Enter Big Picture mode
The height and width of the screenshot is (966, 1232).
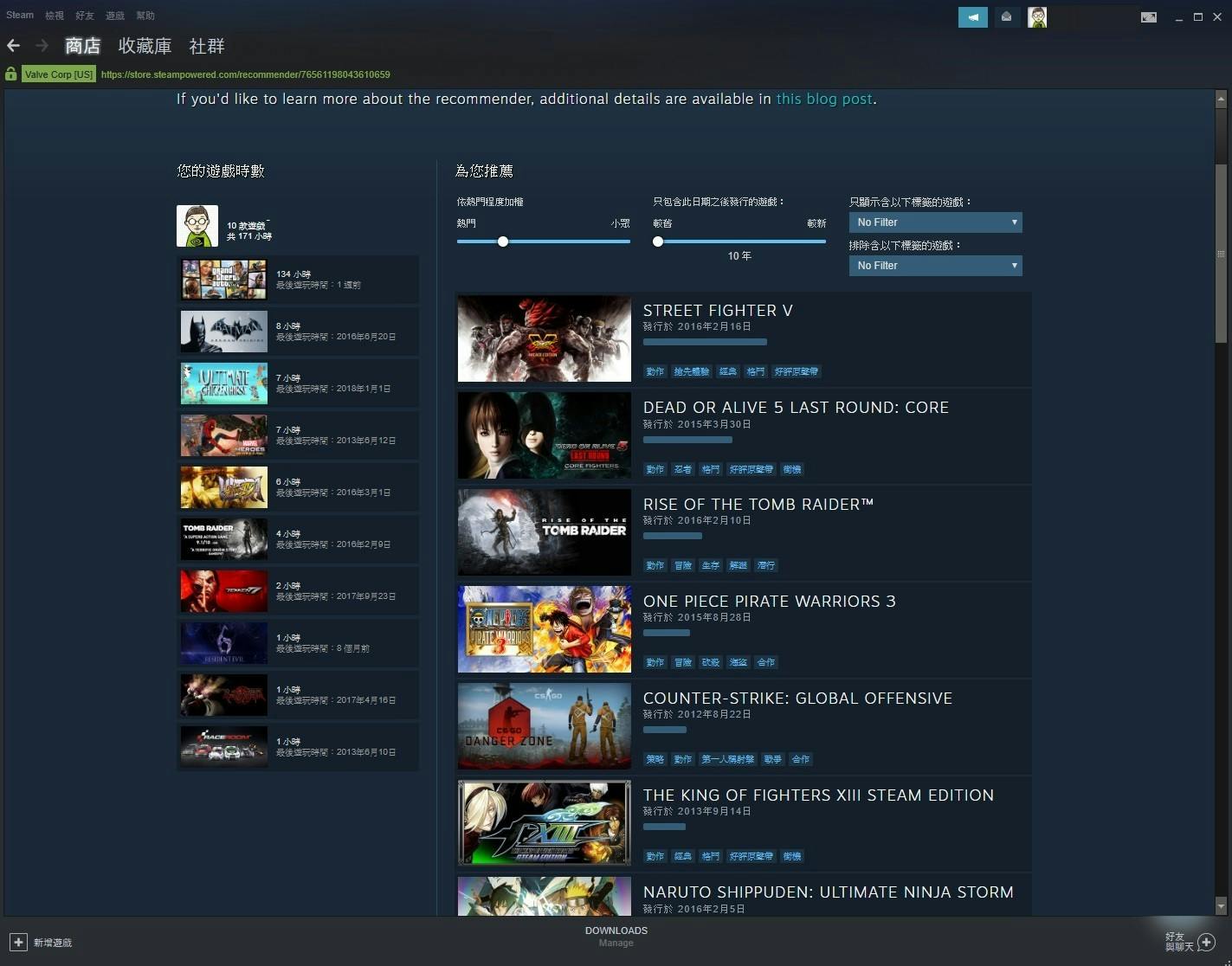click(x=1149, y=17)
